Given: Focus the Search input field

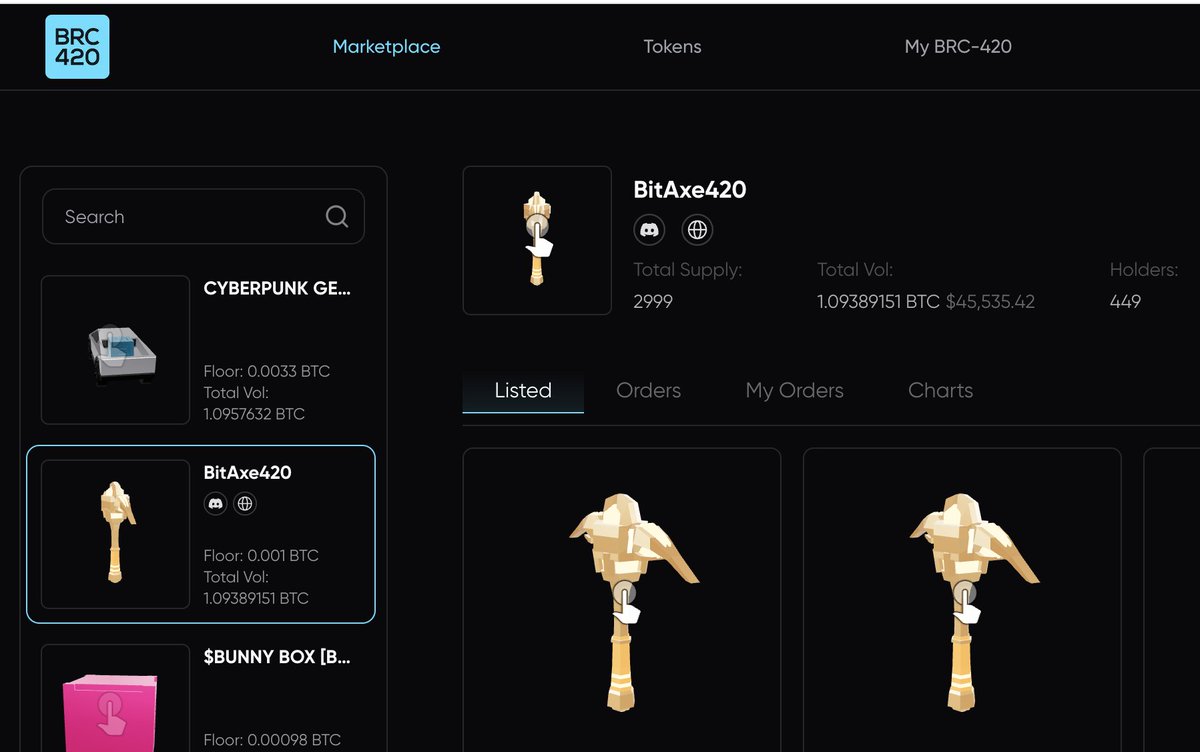Looking at the screenshot, I should (203, 217).
